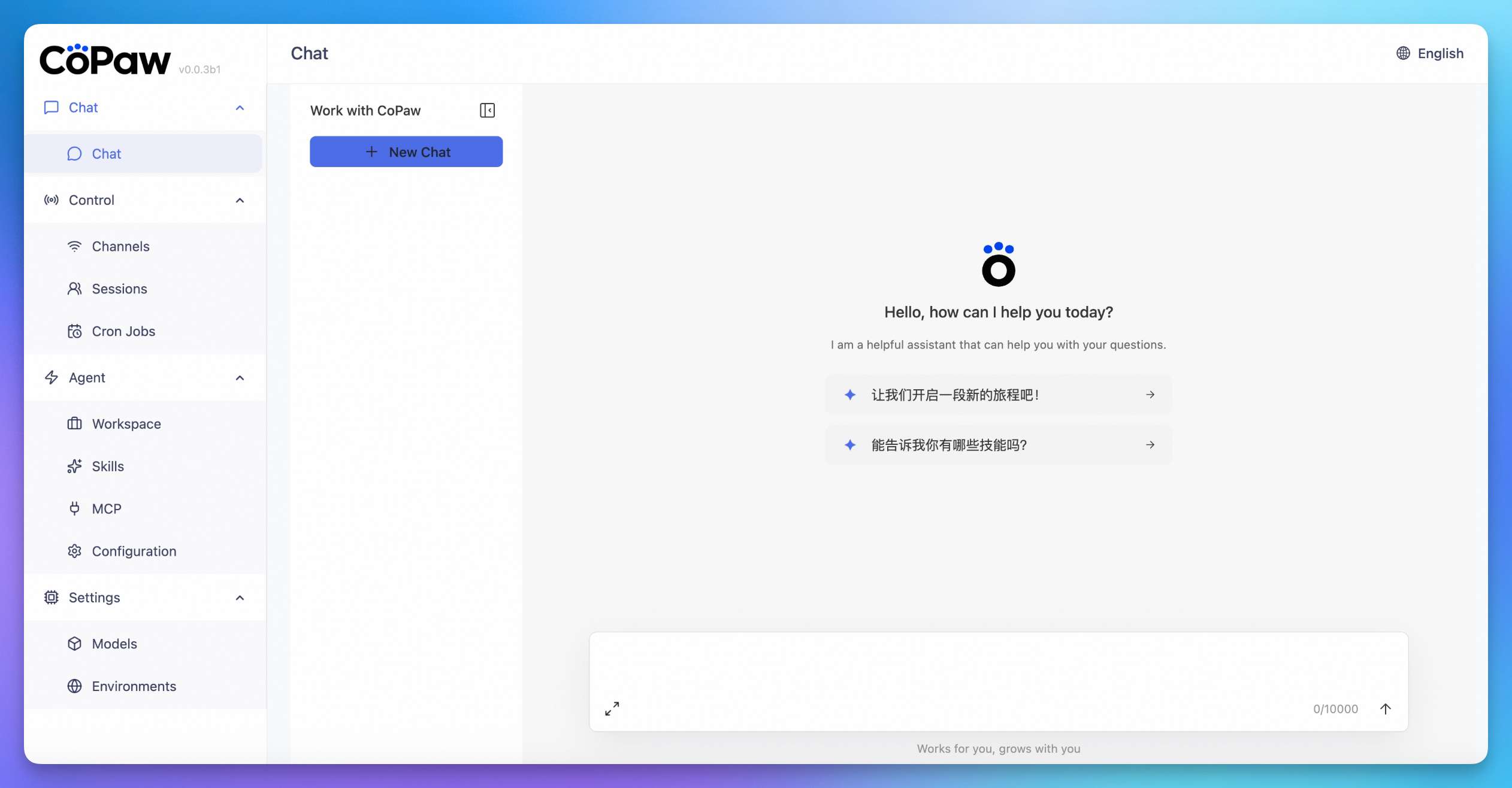Screen dimensions: 1512x788
Task: Open Environments via the globe icon
Action: click(x=74, y=686)
